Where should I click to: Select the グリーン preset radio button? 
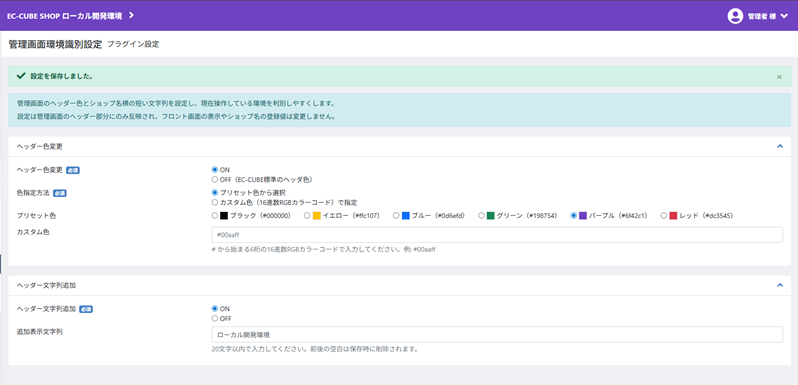click(x=481, y=216)
